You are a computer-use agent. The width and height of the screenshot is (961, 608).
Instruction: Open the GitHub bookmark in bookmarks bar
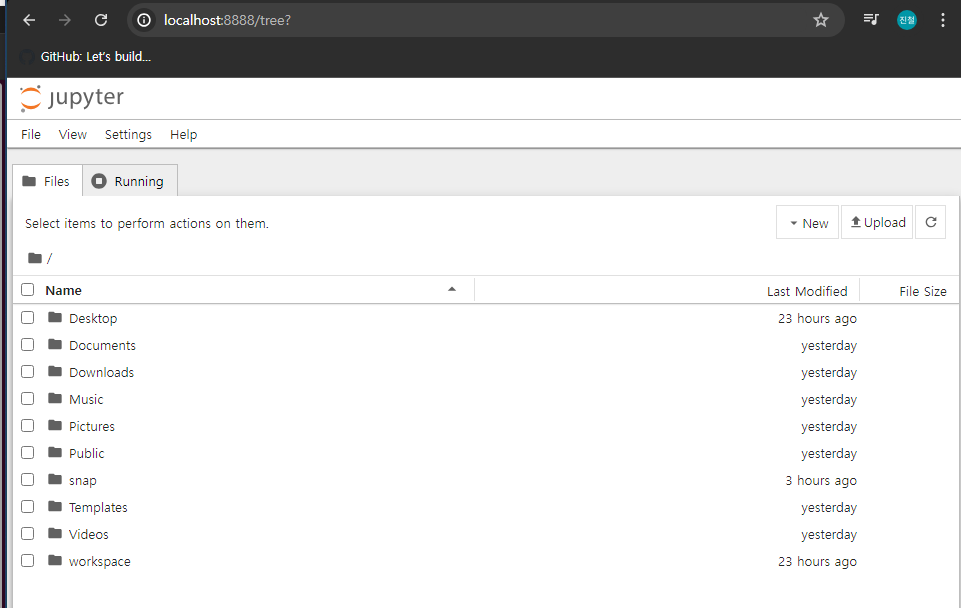pyautogui.click(x=85, y=56)
